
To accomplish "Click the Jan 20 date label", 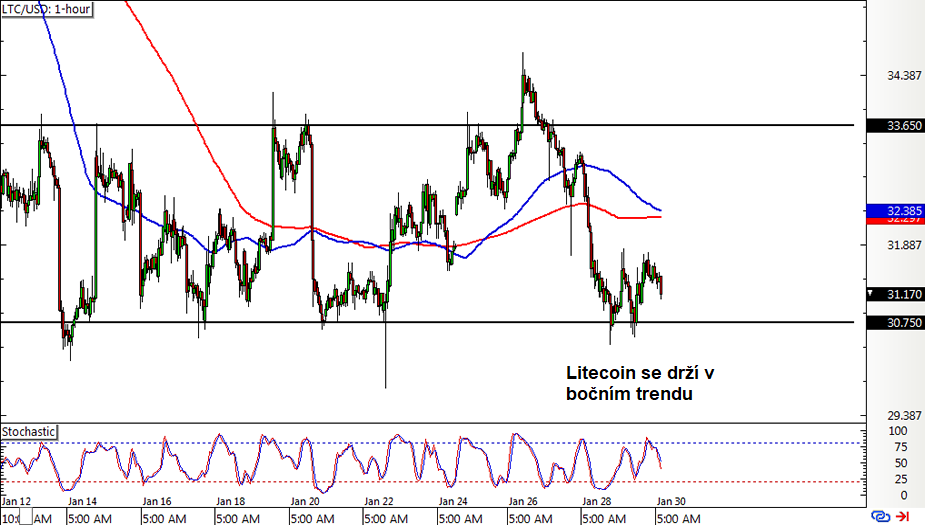I will coord(305,501).
